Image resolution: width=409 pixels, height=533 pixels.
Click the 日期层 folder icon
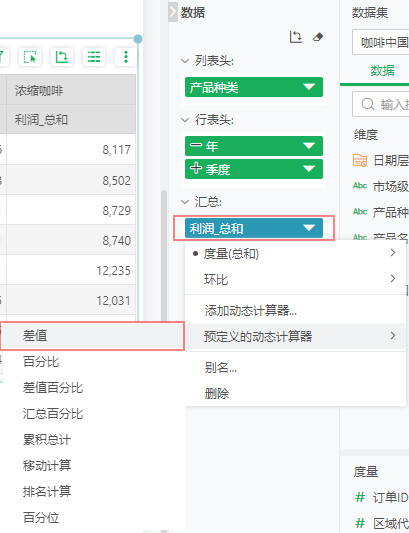point(360,160)
